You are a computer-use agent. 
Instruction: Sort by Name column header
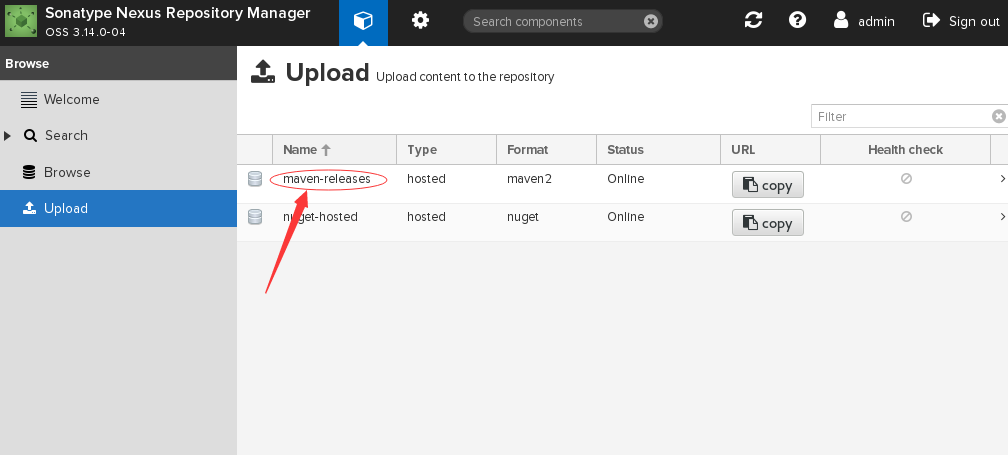(x=334, y=150)
